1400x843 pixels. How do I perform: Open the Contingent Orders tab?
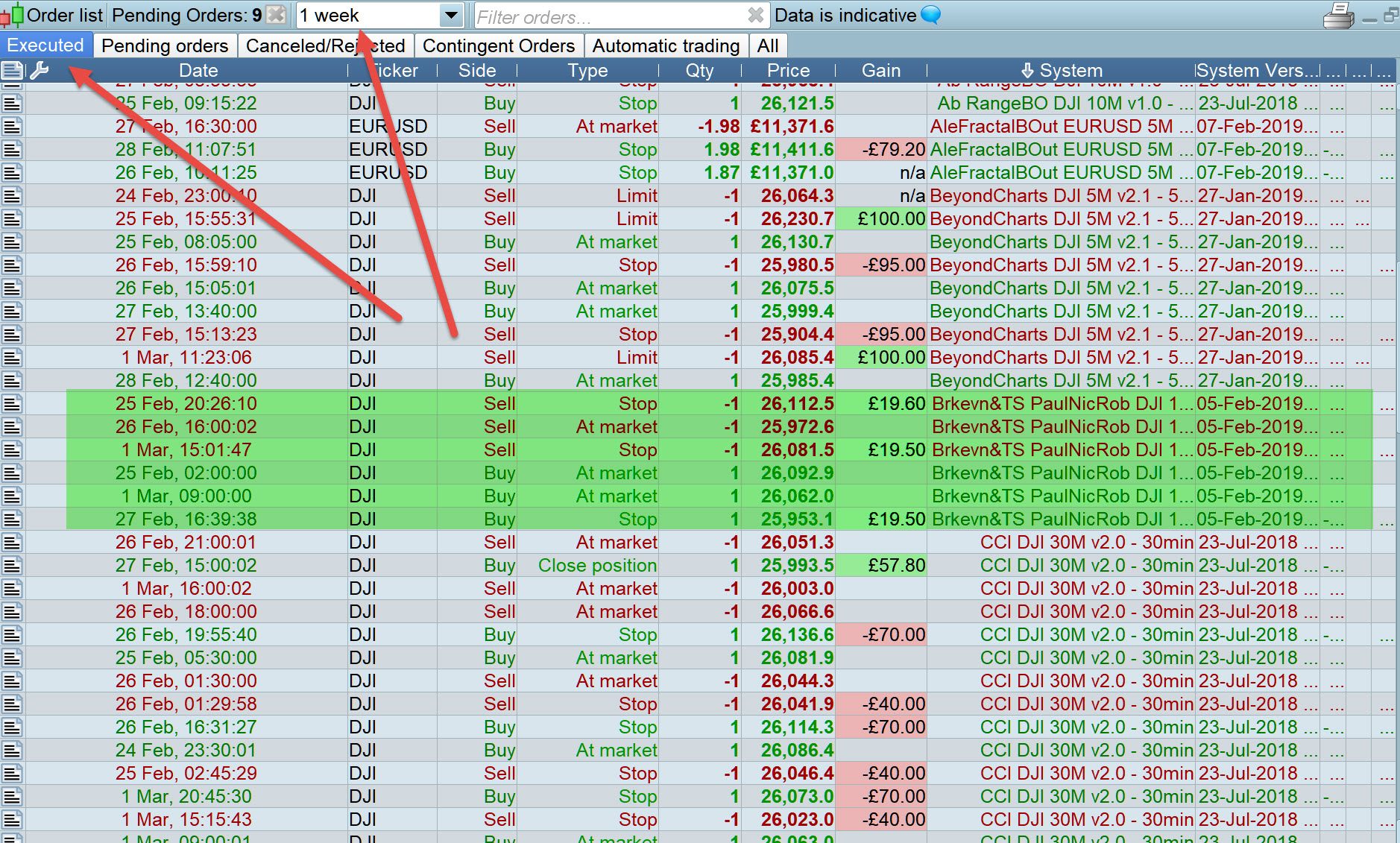click(499, 45)
